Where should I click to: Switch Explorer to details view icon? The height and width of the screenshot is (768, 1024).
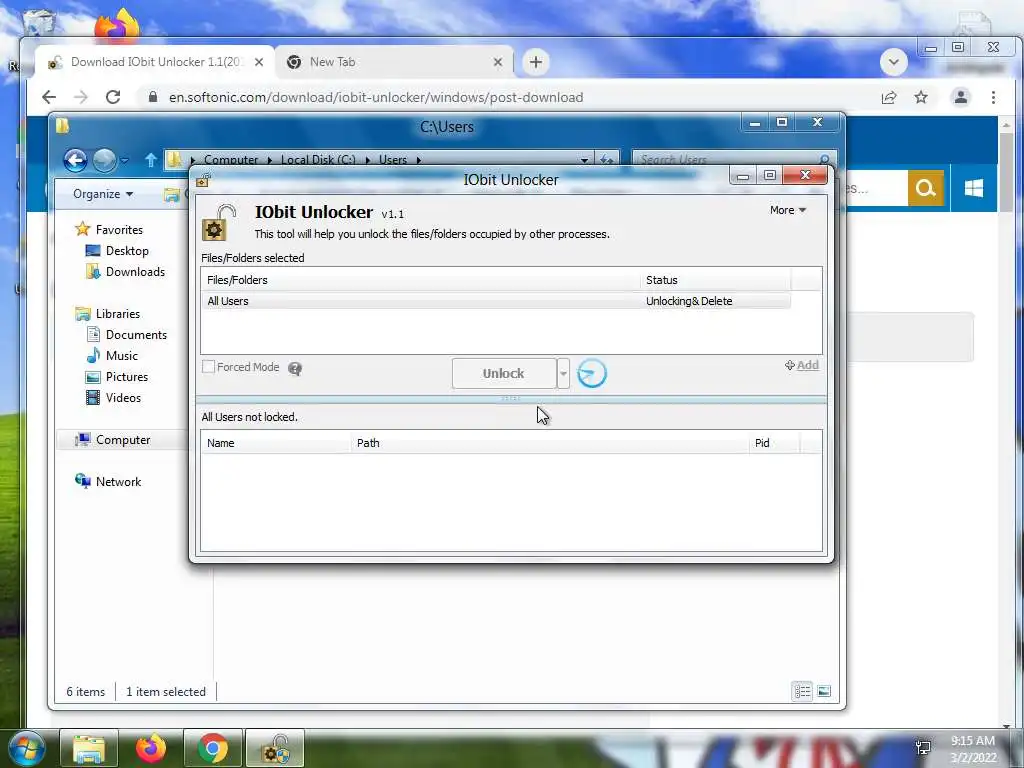[x=803, y=691]
